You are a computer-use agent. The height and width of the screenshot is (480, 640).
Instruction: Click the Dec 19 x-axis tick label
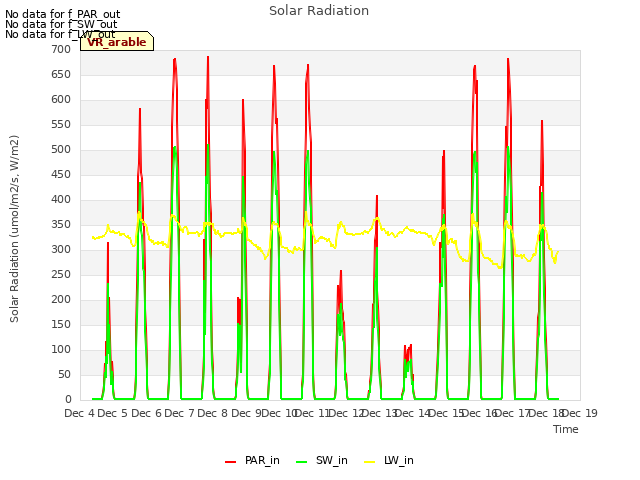tap(580, 413)
